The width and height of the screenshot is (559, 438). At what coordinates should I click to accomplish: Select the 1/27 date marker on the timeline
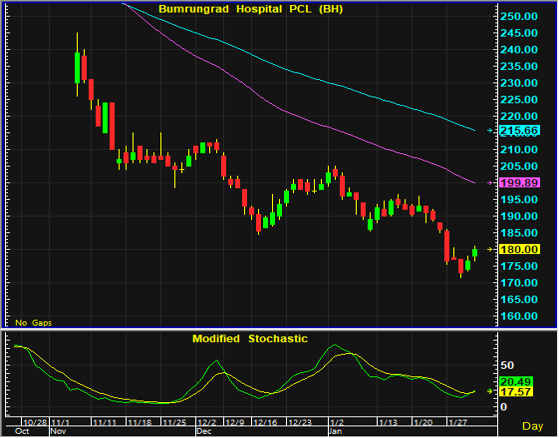[x=458, y=423]
